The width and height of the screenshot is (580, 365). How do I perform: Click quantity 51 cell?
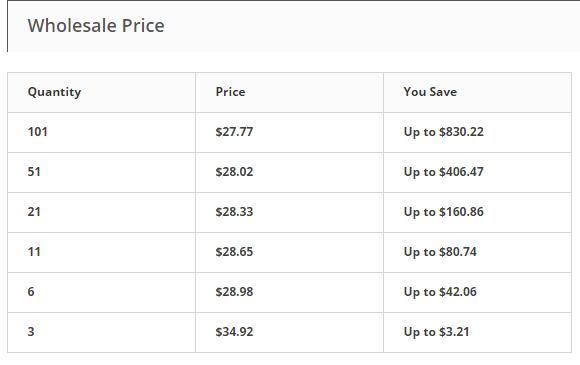tap(101, 172)
